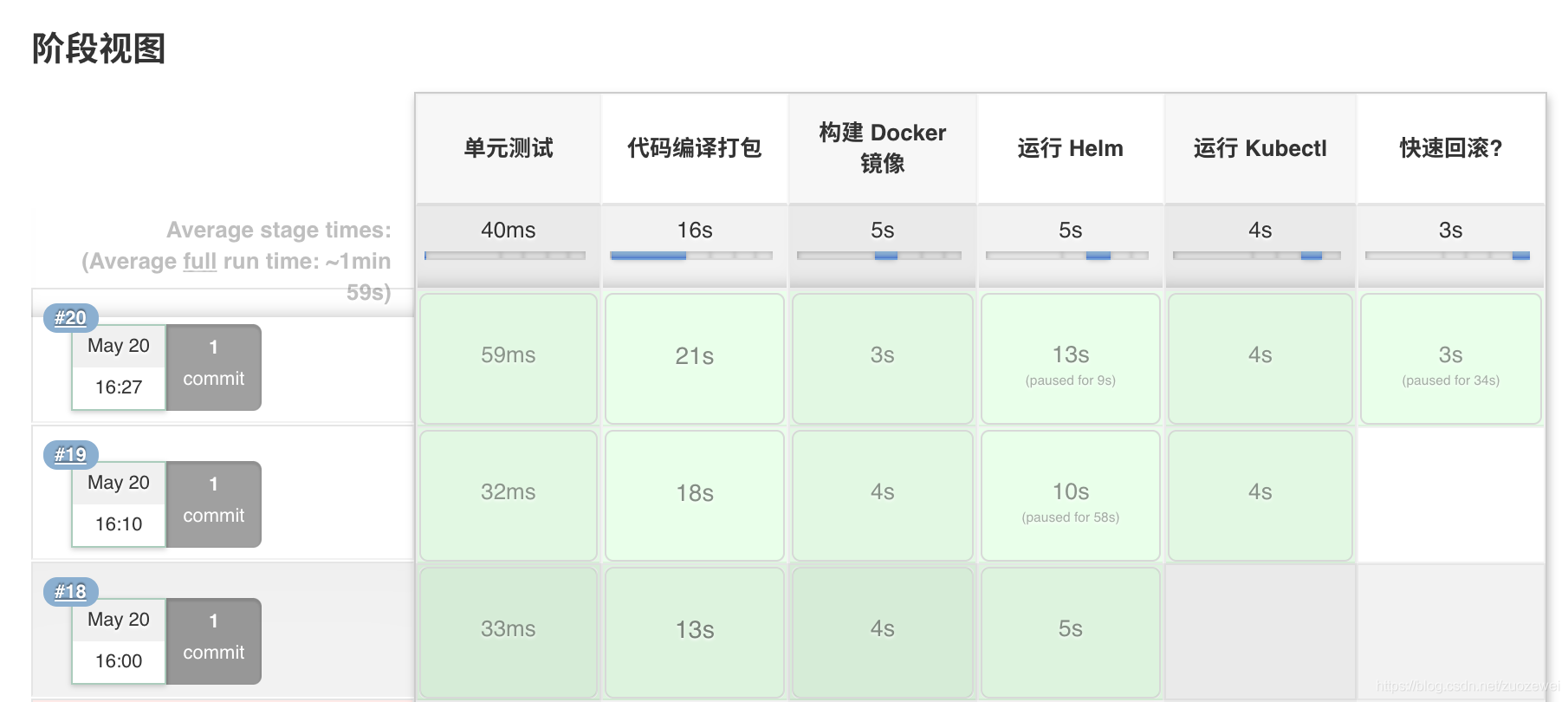Click the 13s paused for 9s Helm cell
Image resolution: width=1568 pixels, height=702 pixels.
[1071, 359]
